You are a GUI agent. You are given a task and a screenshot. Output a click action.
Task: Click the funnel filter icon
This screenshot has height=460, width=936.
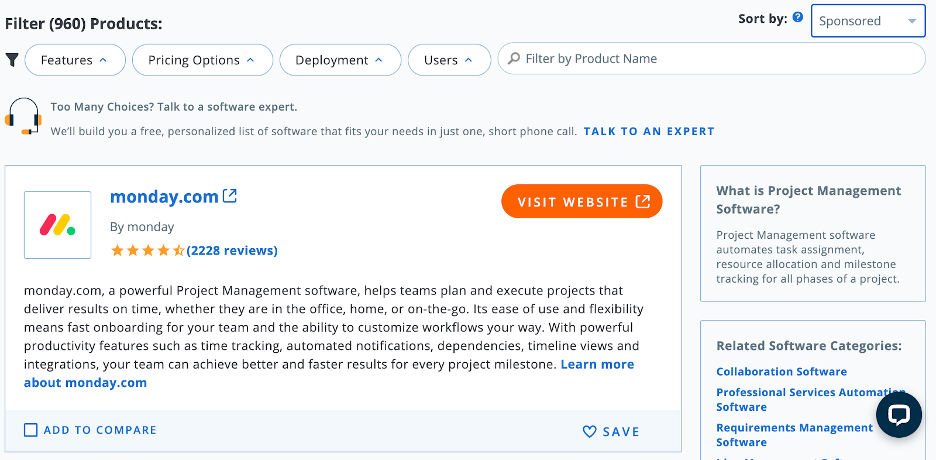point(12,60)
